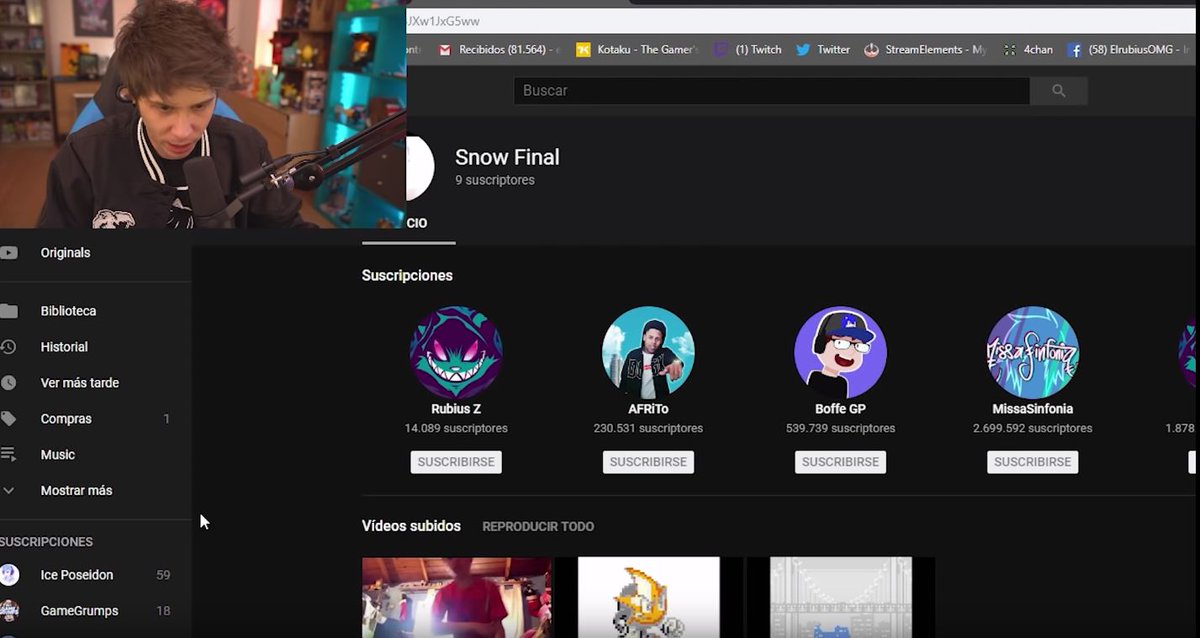Click GameGrumps subscription avatar

coord(9,611)
